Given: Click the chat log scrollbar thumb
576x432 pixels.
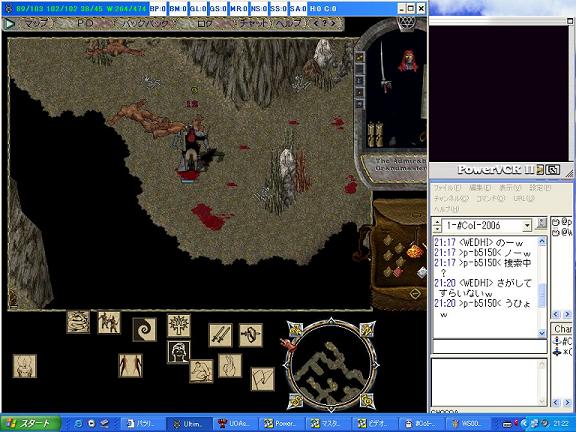Looking at the screenshot, I should [542, 295].
